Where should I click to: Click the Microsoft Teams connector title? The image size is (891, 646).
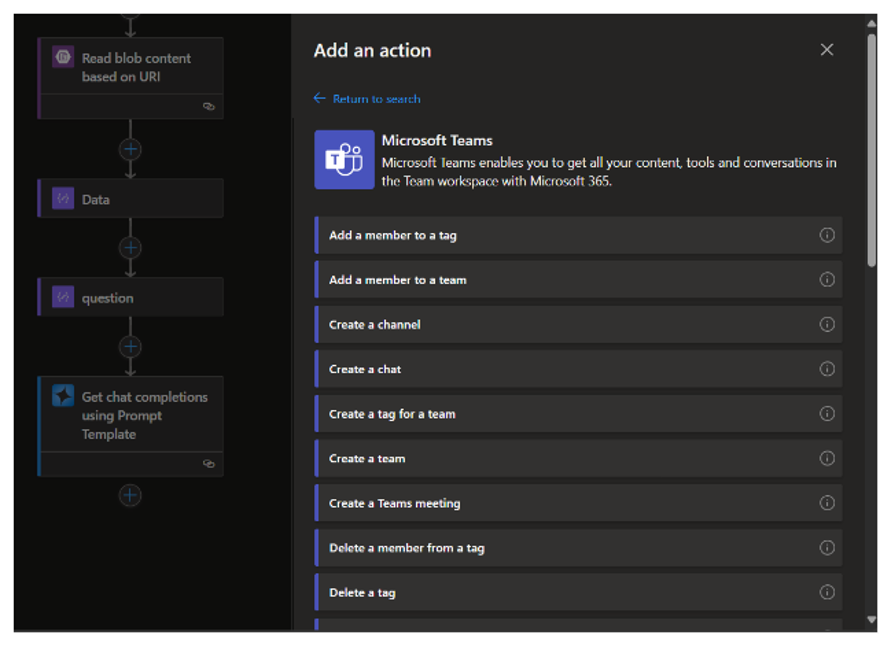pos(437,140)
